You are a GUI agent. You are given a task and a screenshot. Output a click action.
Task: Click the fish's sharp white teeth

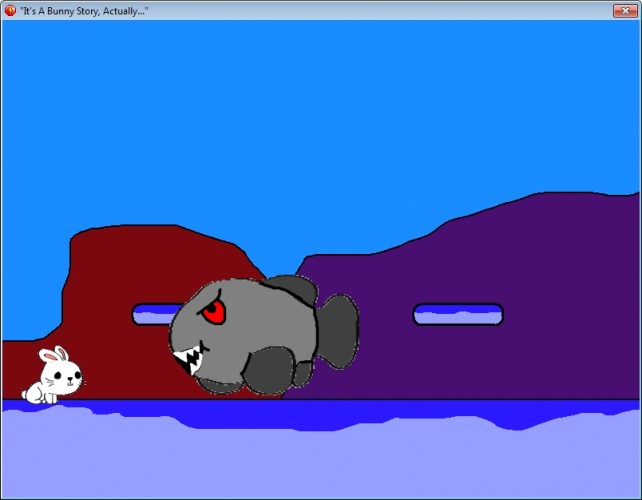pyautogui.click(x=189, y=359)
